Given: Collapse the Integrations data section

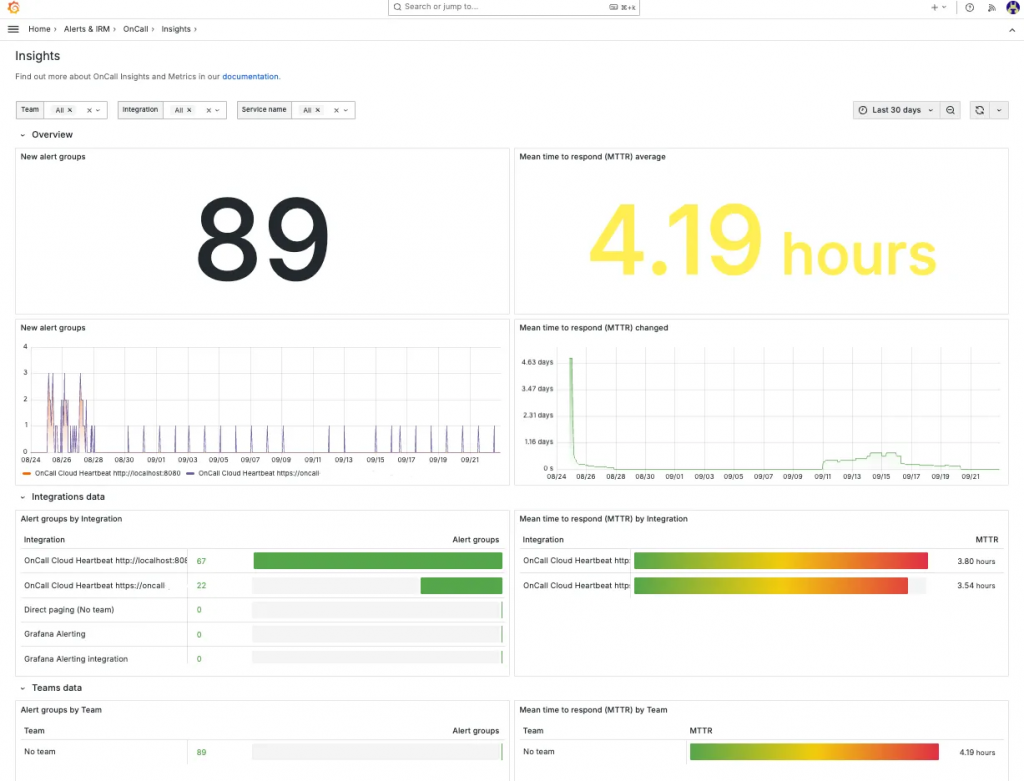Looking at the screenshot, I should tap(23, 498).
